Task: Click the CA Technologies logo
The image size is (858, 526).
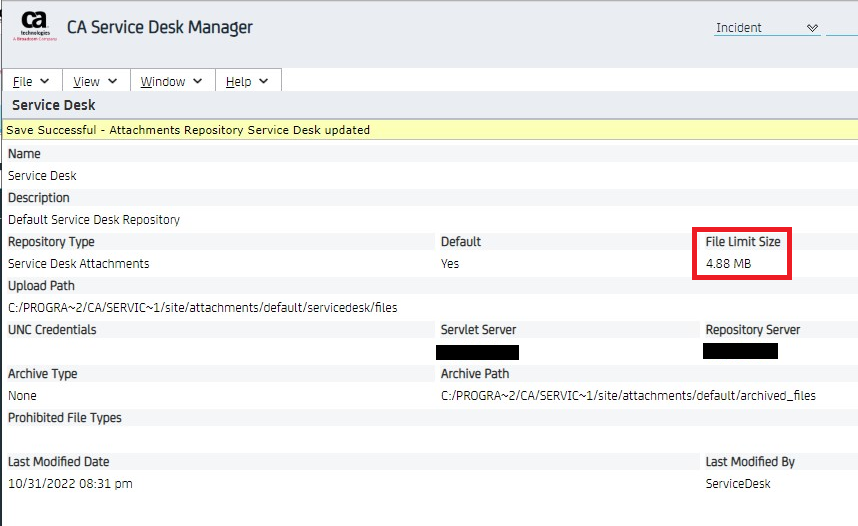Action: tap(34, 27)
